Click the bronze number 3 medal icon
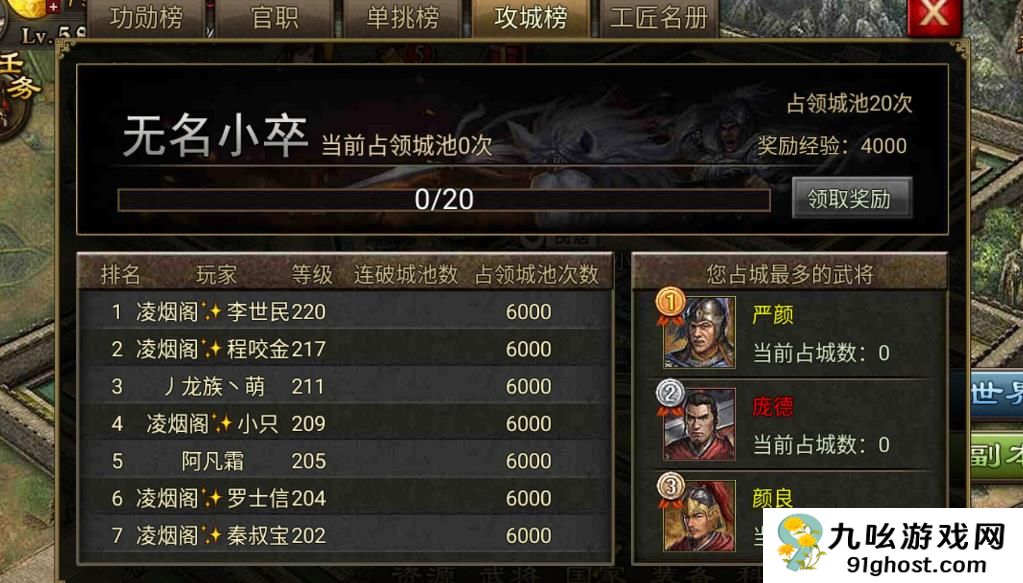Screen dimensions: 1023x583 click(x=670, y=488)
